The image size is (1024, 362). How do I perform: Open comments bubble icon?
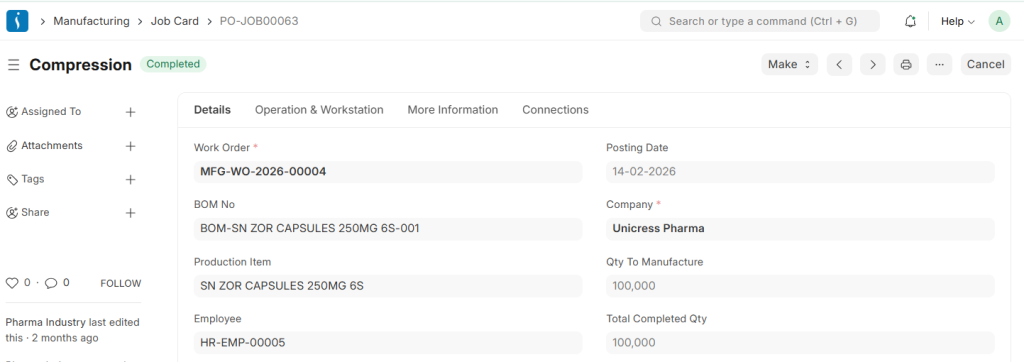(x=51, y=283)
